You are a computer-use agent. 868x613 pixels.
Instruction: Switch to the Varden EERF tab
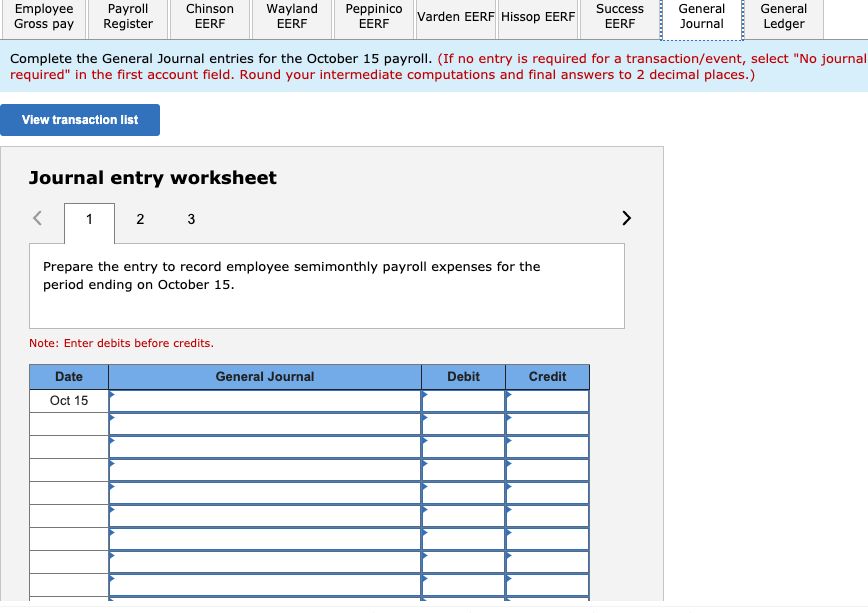coord(455,17)
